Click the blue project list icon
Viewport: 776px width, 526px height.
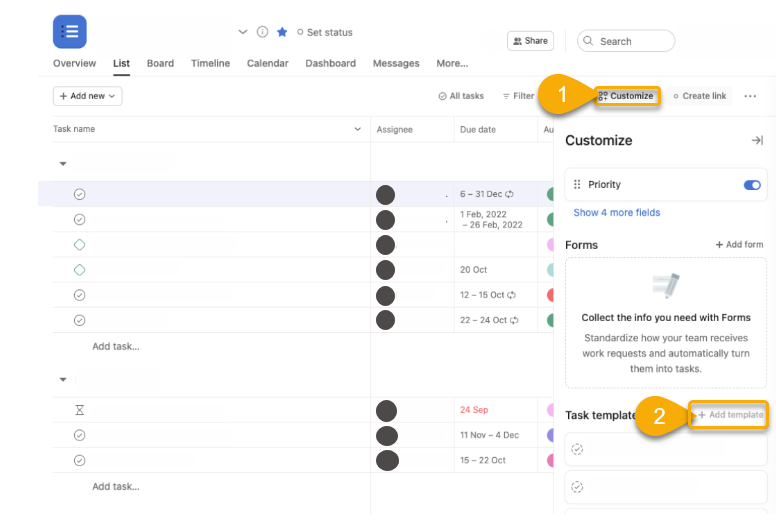tap(70, 32)
